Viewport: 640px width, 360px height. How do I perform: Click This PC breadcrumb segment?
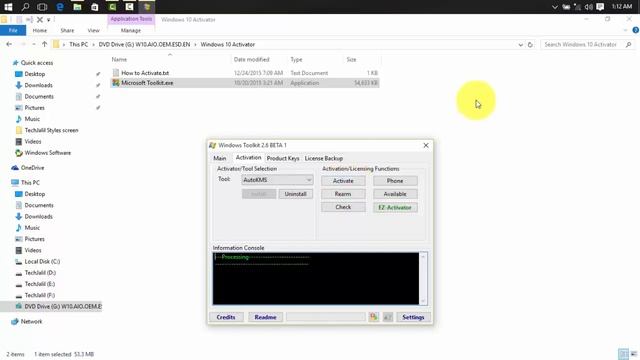tap(78, 44)
